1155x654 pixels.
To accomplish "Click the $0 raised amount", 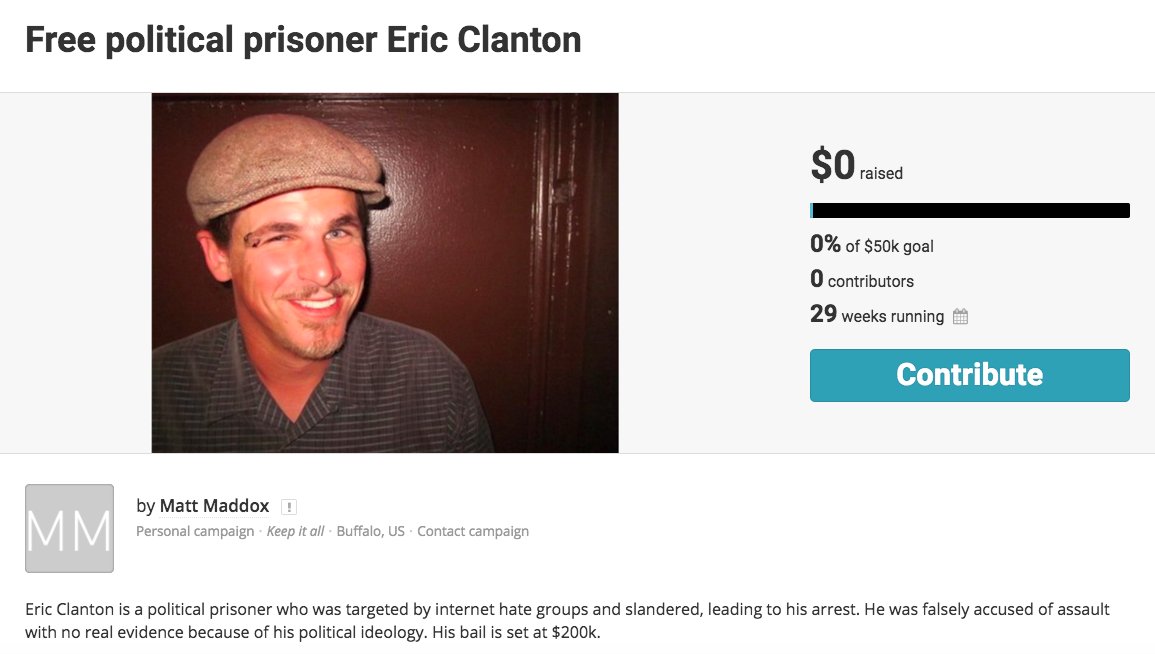I will pos(856,167).
